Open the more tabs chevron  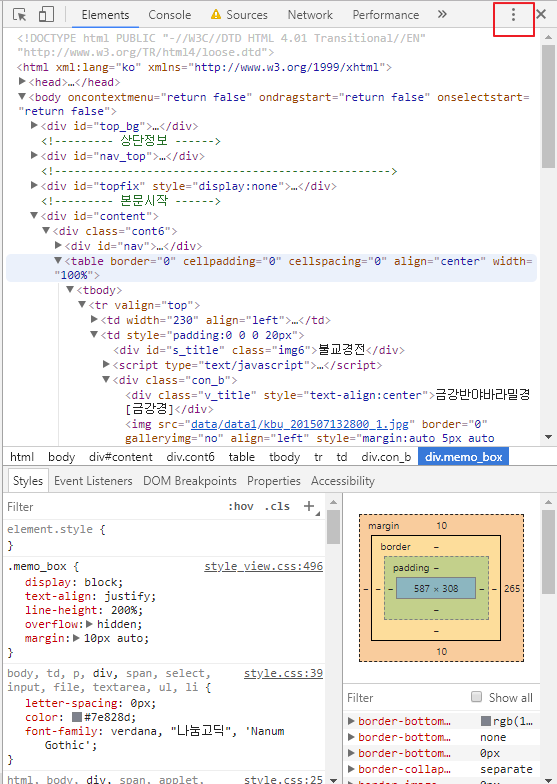[442, 14]
